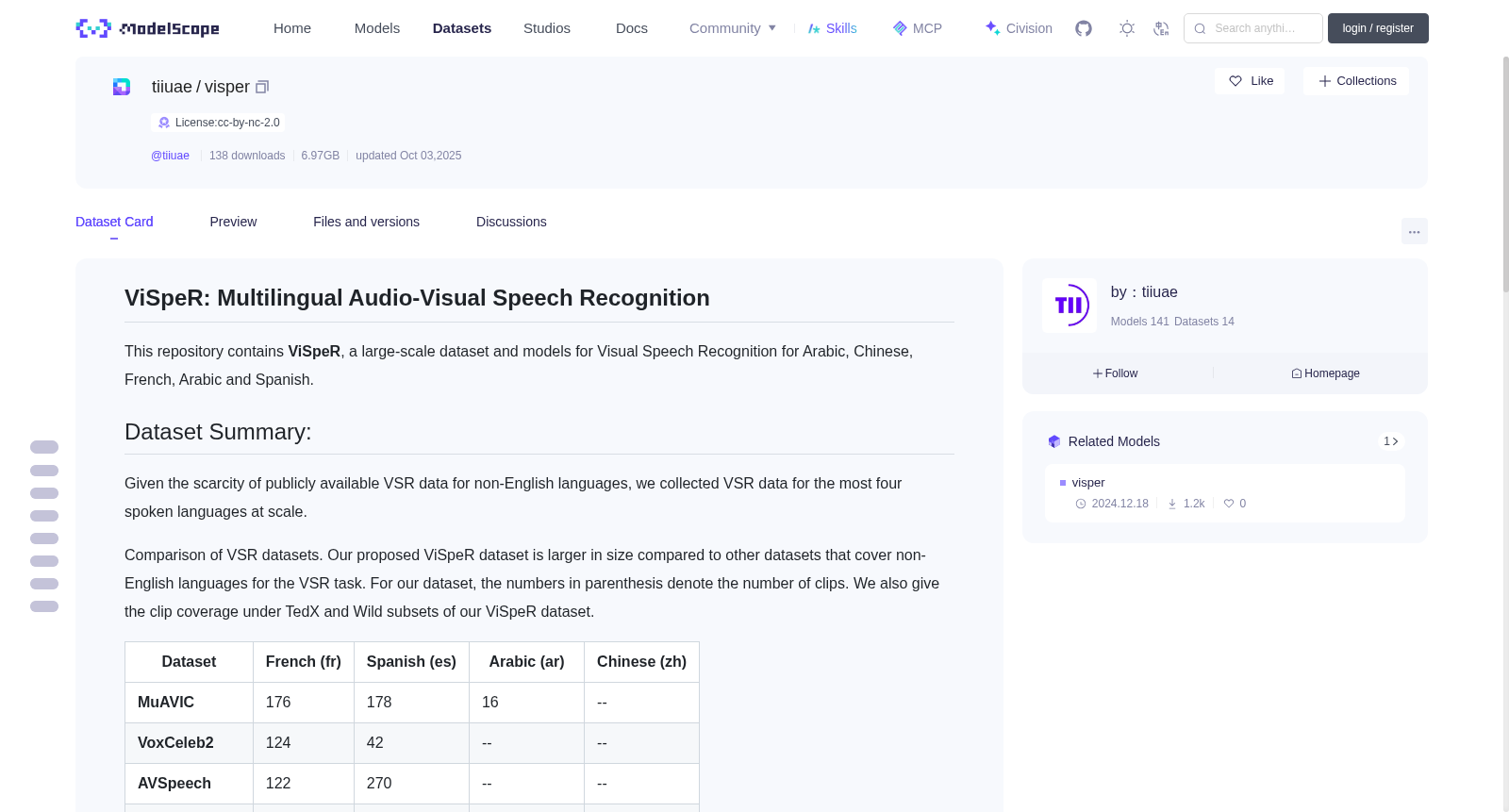The width and height of the screenshot is (1509, 812).
Task: Click the plus icon beside Collections
Action: pyautogui.click(x=1325, y=81)
